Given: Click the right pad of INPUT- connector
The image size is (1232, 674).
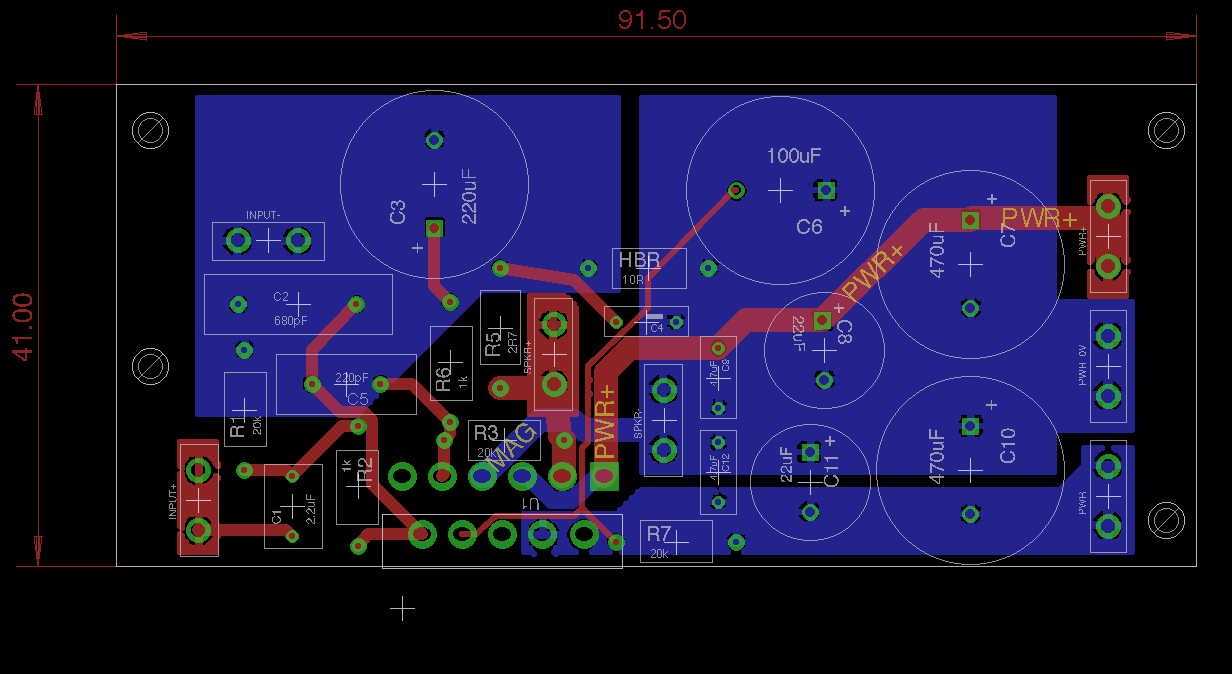Looking at the screenshot, I should click(x=298, y=241).
